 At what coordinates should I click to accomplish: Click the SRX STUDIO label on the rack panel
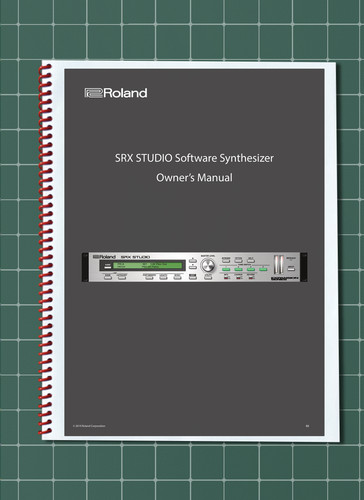point(135,257)
